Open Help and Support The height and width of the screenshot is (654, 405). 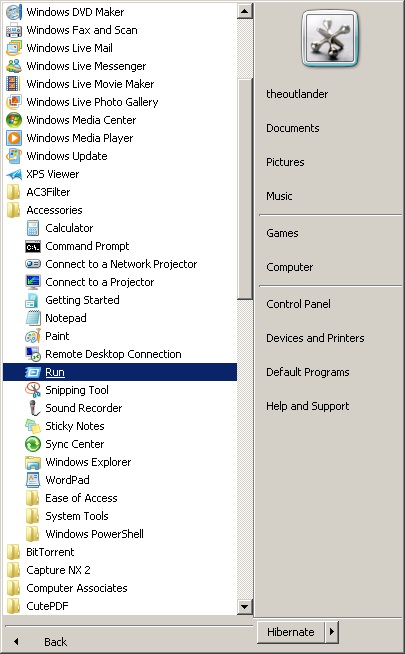click(x=308, y=406)
